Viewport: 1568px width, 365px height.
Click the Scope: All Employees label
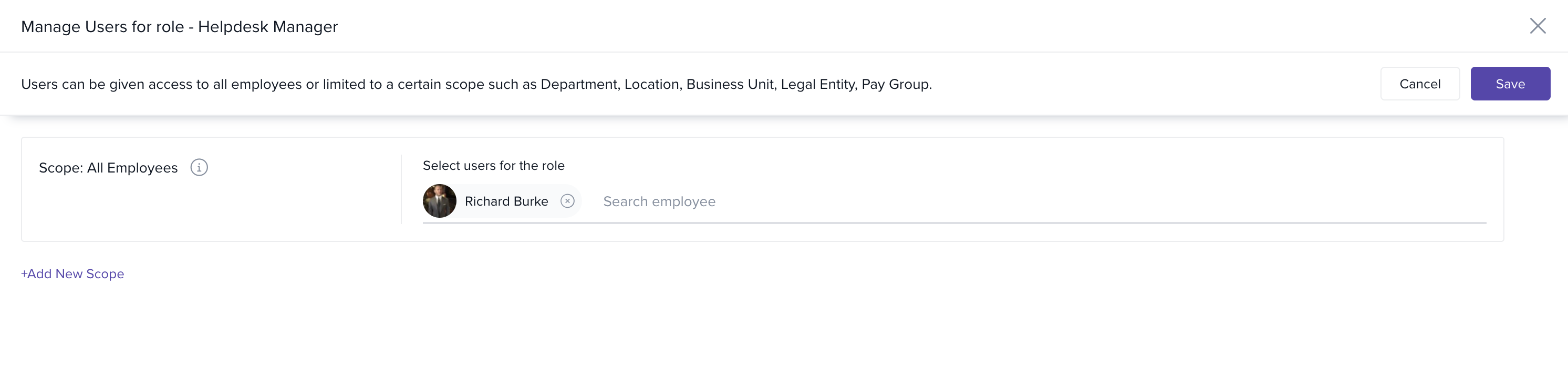pos(108,168)
